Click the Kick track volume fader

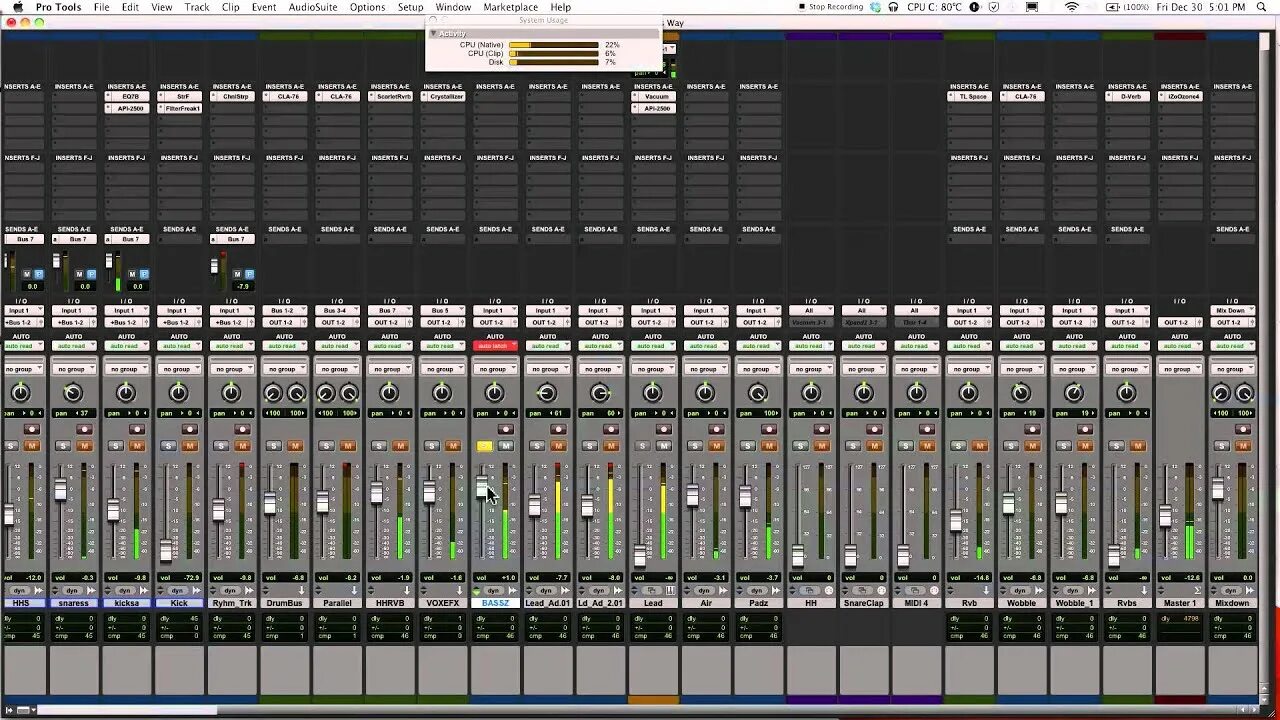pos(166,551)
